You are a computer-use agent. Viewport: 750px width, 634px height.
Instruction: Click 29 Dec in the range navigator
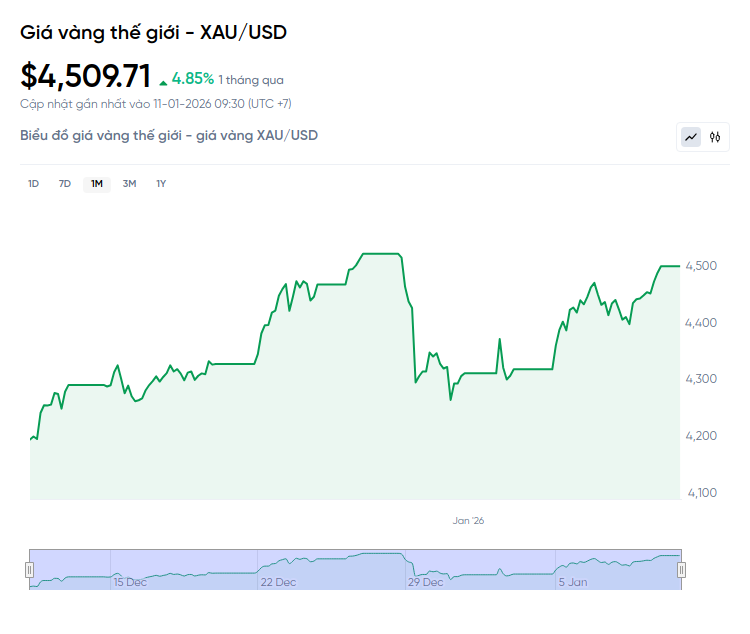[x=427, y=582]
